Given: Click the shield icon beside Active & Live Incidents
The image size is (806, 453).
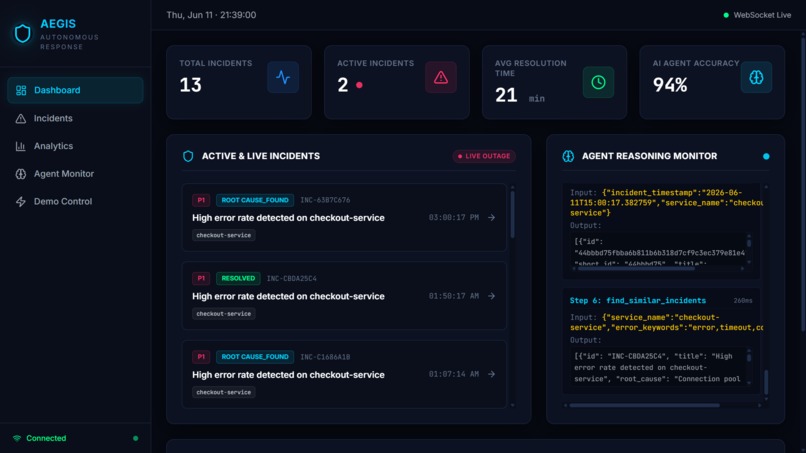Looking at the screenshot, I should click(x=188, y=156).
